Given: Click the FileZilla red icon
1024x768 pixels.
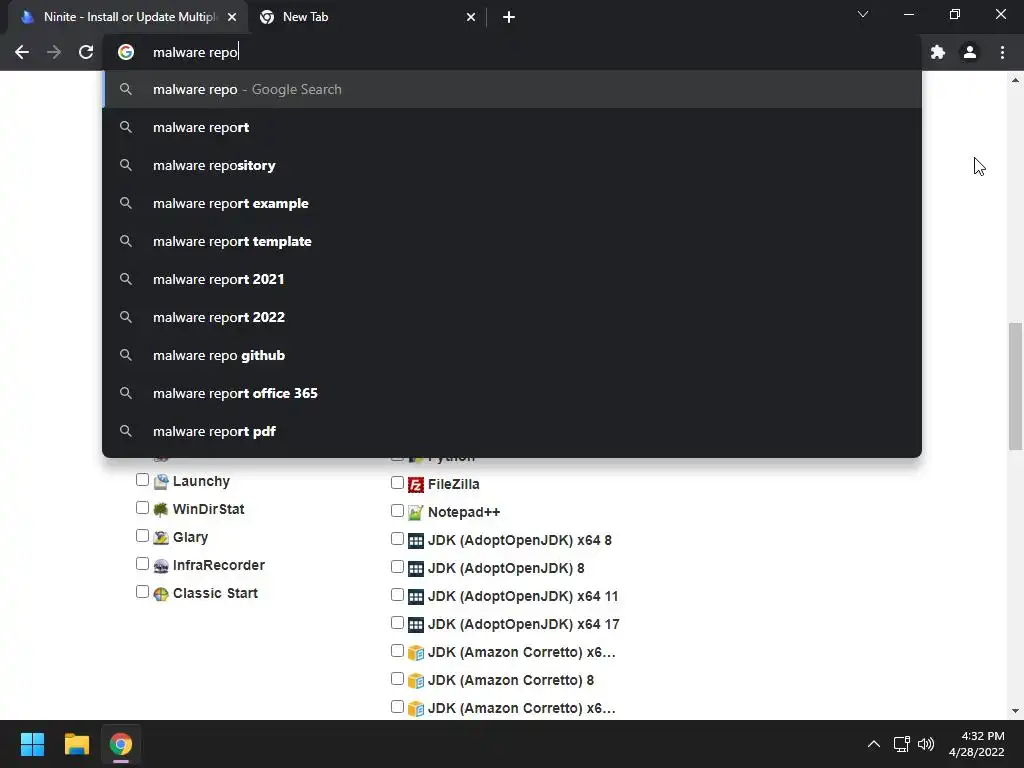Looking at the screenshot, I should [416, 485].
